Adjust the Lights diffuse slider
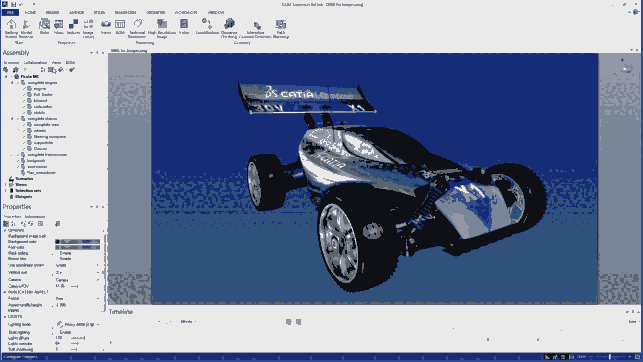The image size is (643, 362). tap(78, 338)
